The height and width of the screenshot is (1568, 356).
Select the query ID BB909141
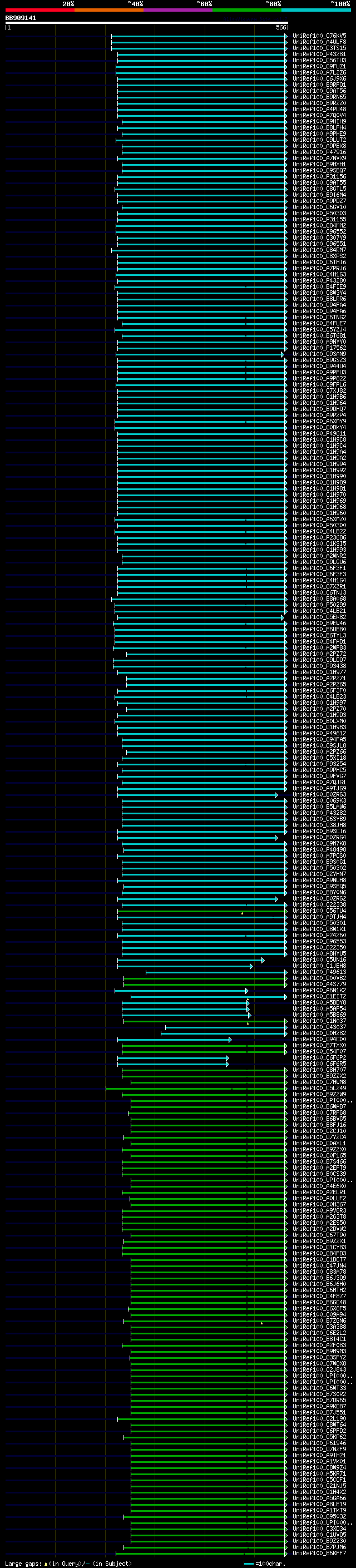click(x=21, y=18)
